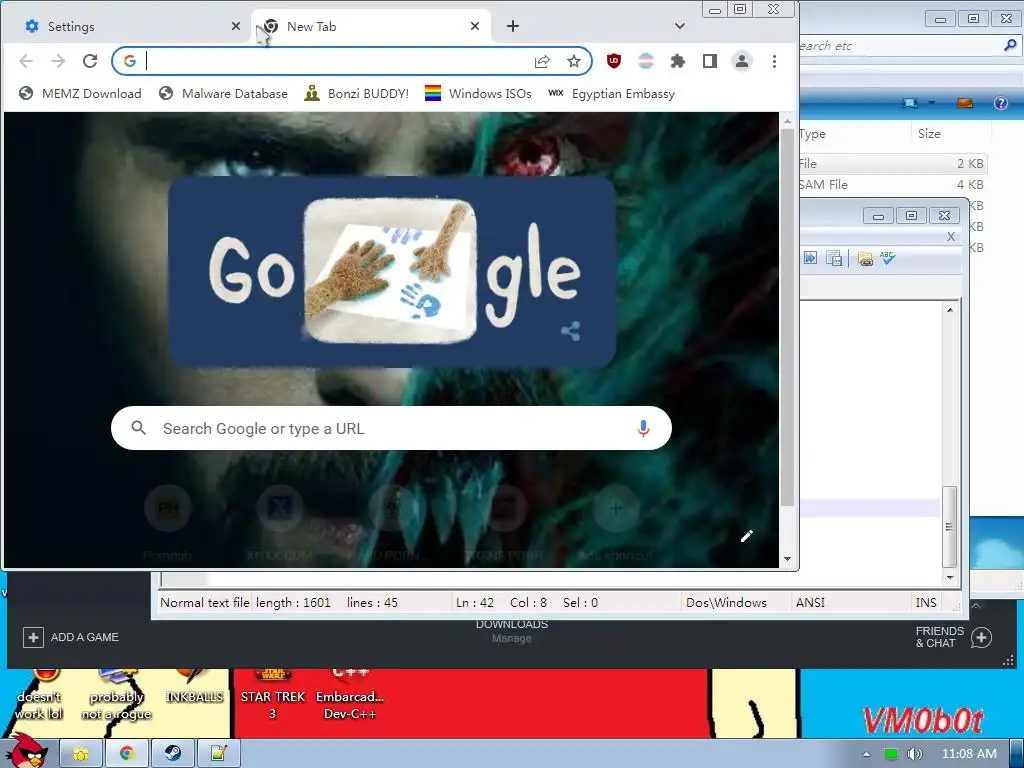Open the Egyptian Embassy bookmark
The height and width of the screenshot is (768, 1024).
611,93
